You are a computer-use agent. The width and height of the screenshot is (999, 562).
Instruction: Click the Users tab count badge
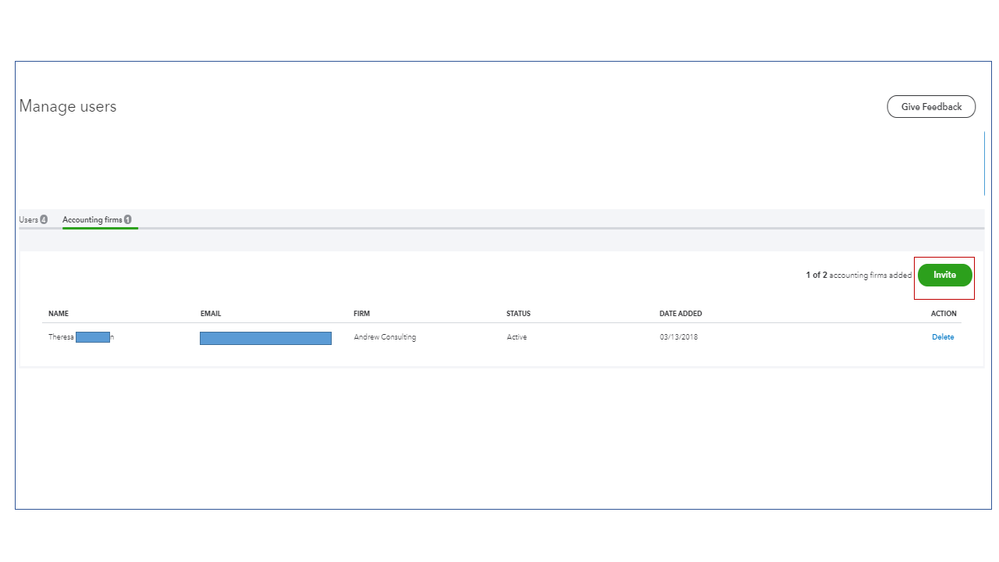[44, 219]
